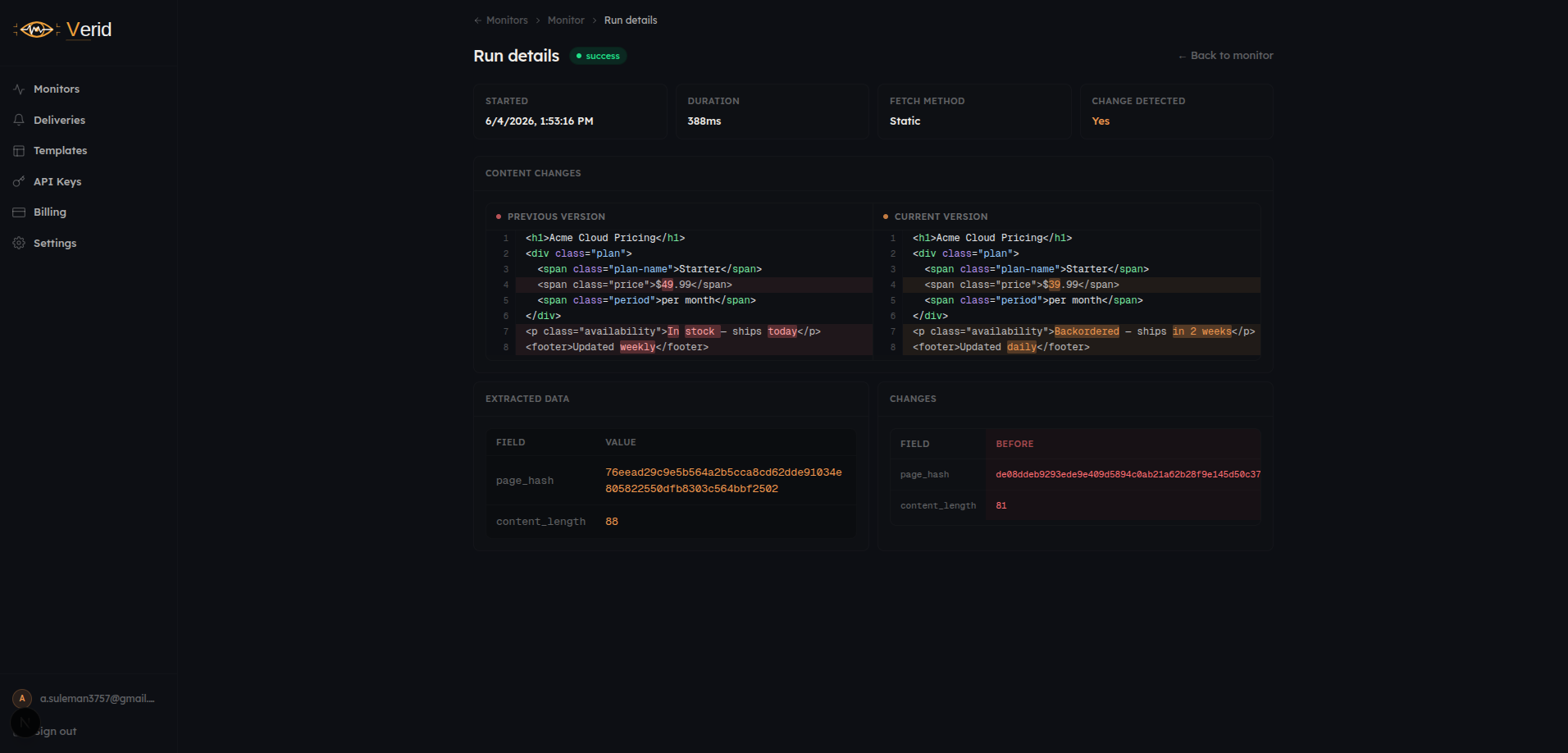Go to Monitors via breadcrumb link

(507, 21)
